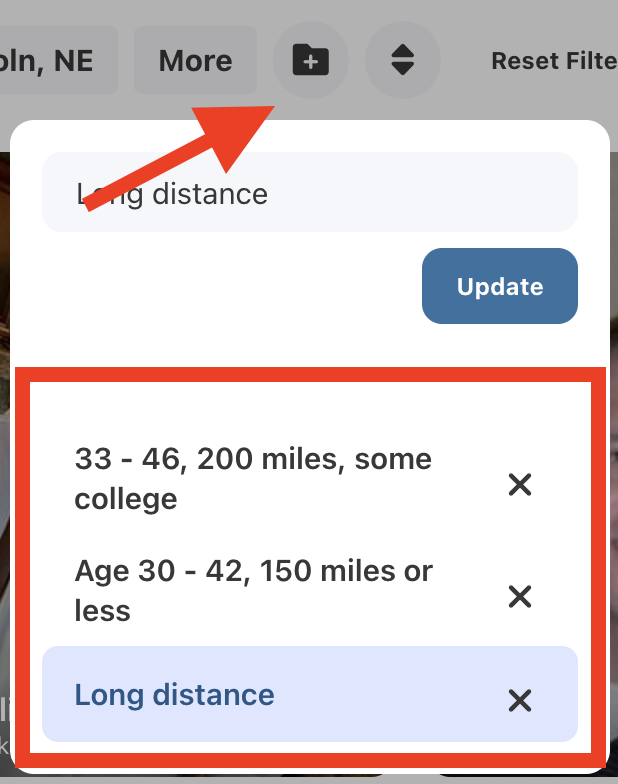Select '33 - 46, 200 miles, some college' filter
Screen dimensions: 618x784
pos(253,478)
